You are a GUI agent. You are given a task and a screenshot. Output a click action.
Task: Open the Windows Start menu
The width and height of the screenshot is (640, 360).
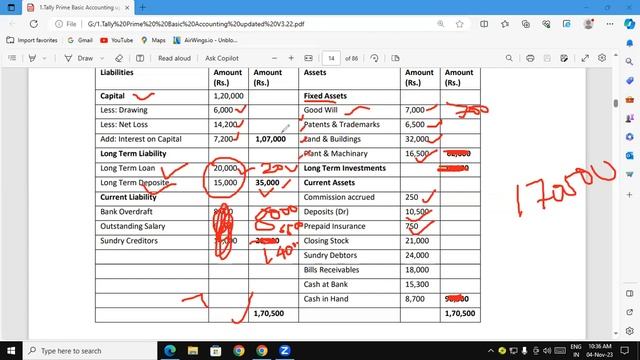(11, 351)
